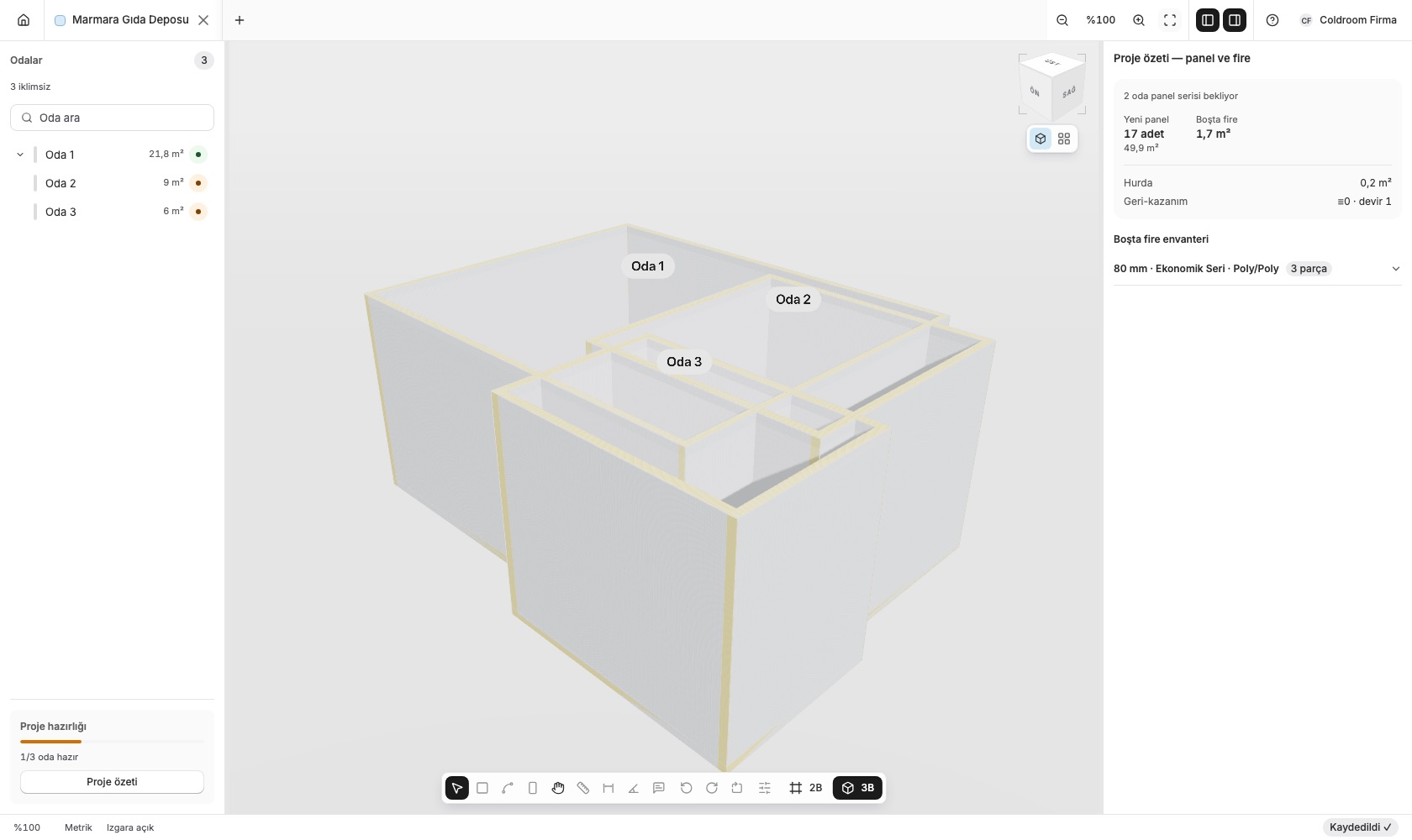This screenshot has height=840, width=1412.
Task: Collapse the Oda 1 tree row
Action: coord(20,155)
